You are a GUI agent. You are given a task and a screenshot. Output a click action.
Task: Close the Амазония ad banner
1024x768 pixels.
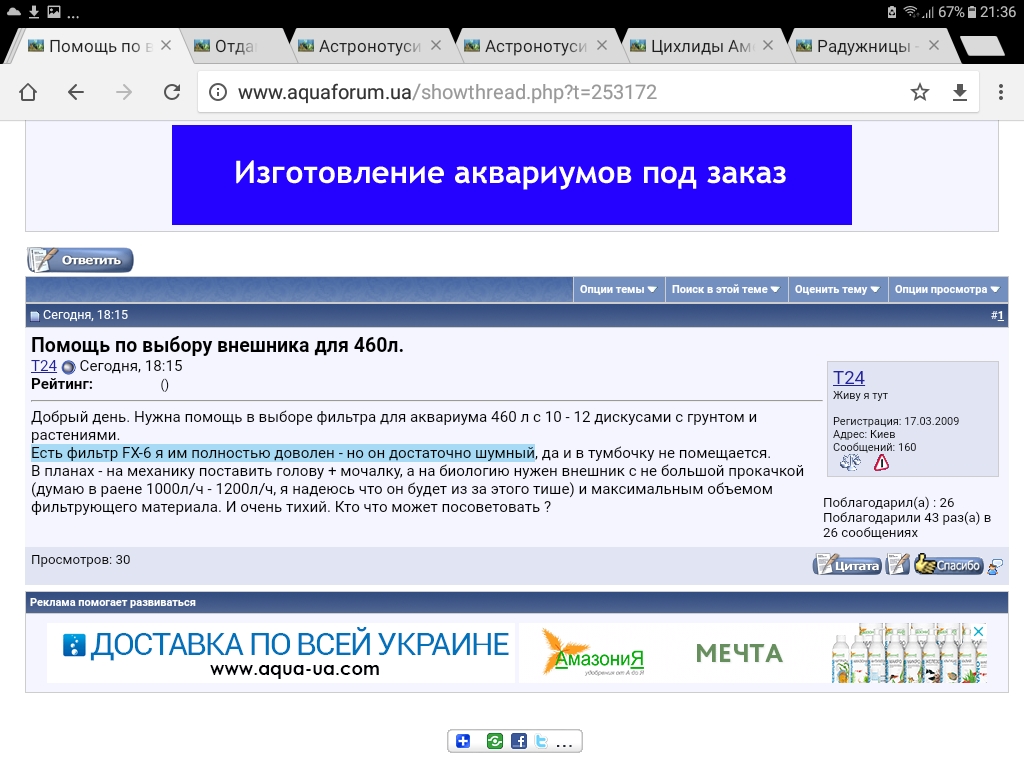[980, 632]
